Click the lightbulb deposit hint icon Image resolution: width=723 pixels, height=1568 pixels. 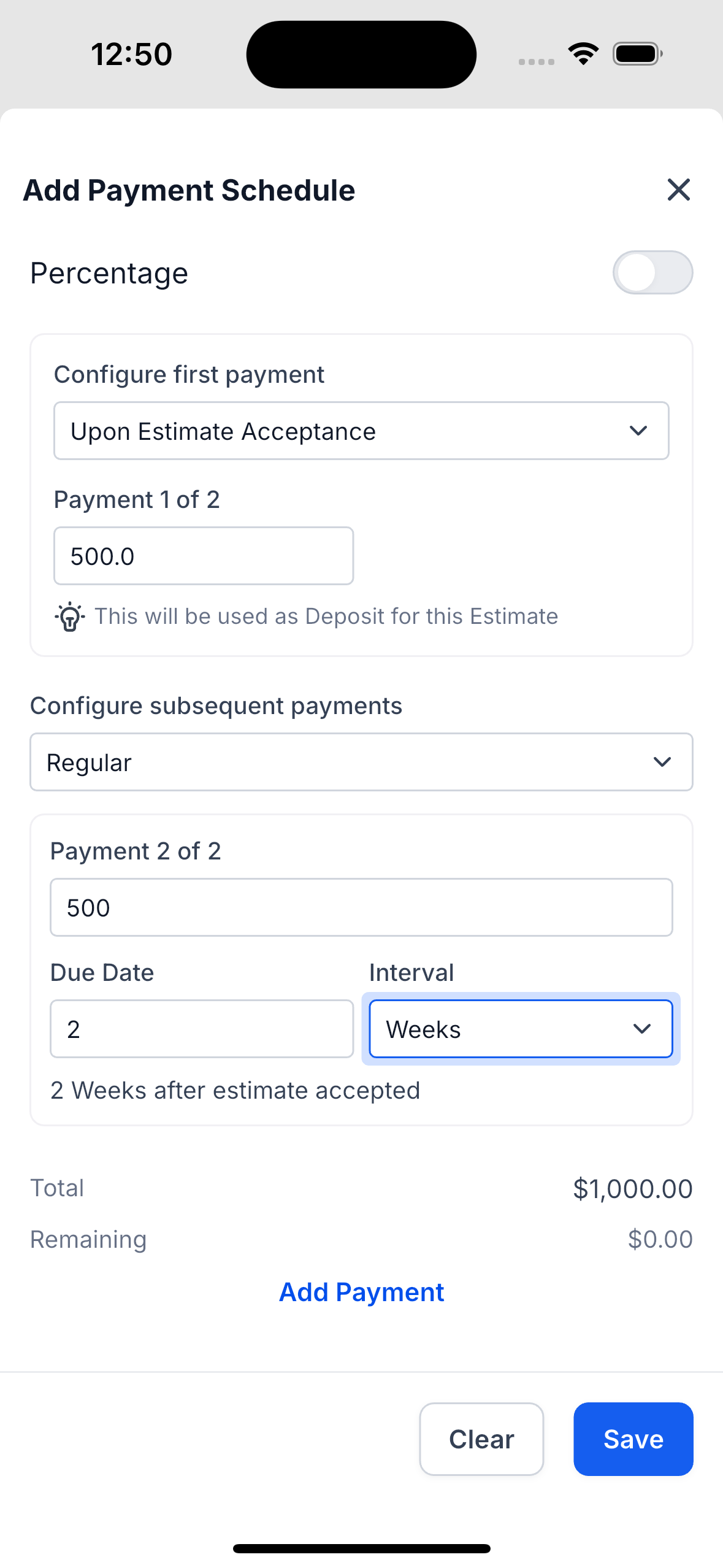click(x=69, y=617)
